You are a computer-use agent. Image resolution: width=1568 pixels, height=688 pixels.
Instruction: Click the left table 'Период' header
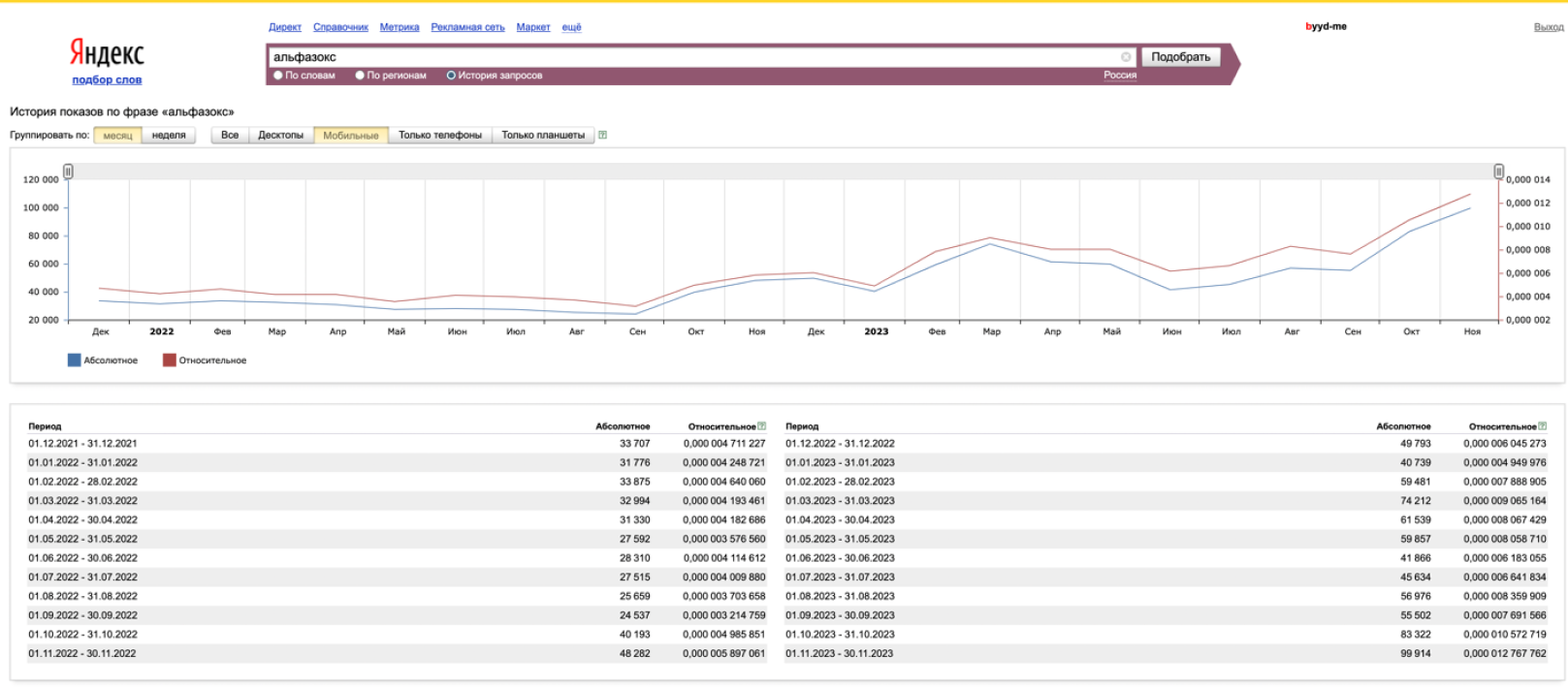click(x=45, y=426)
